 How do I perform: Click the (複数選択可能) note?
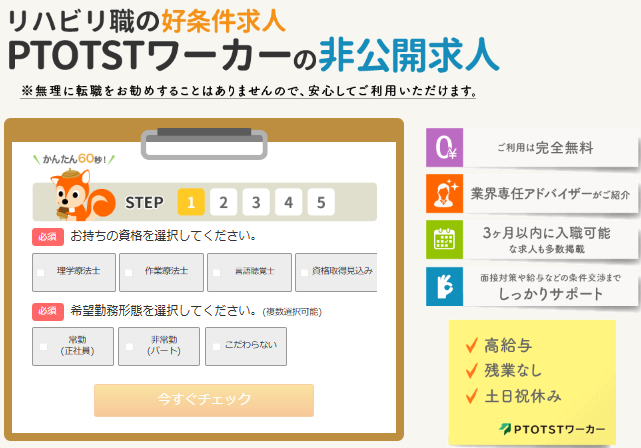pos(292,312)
